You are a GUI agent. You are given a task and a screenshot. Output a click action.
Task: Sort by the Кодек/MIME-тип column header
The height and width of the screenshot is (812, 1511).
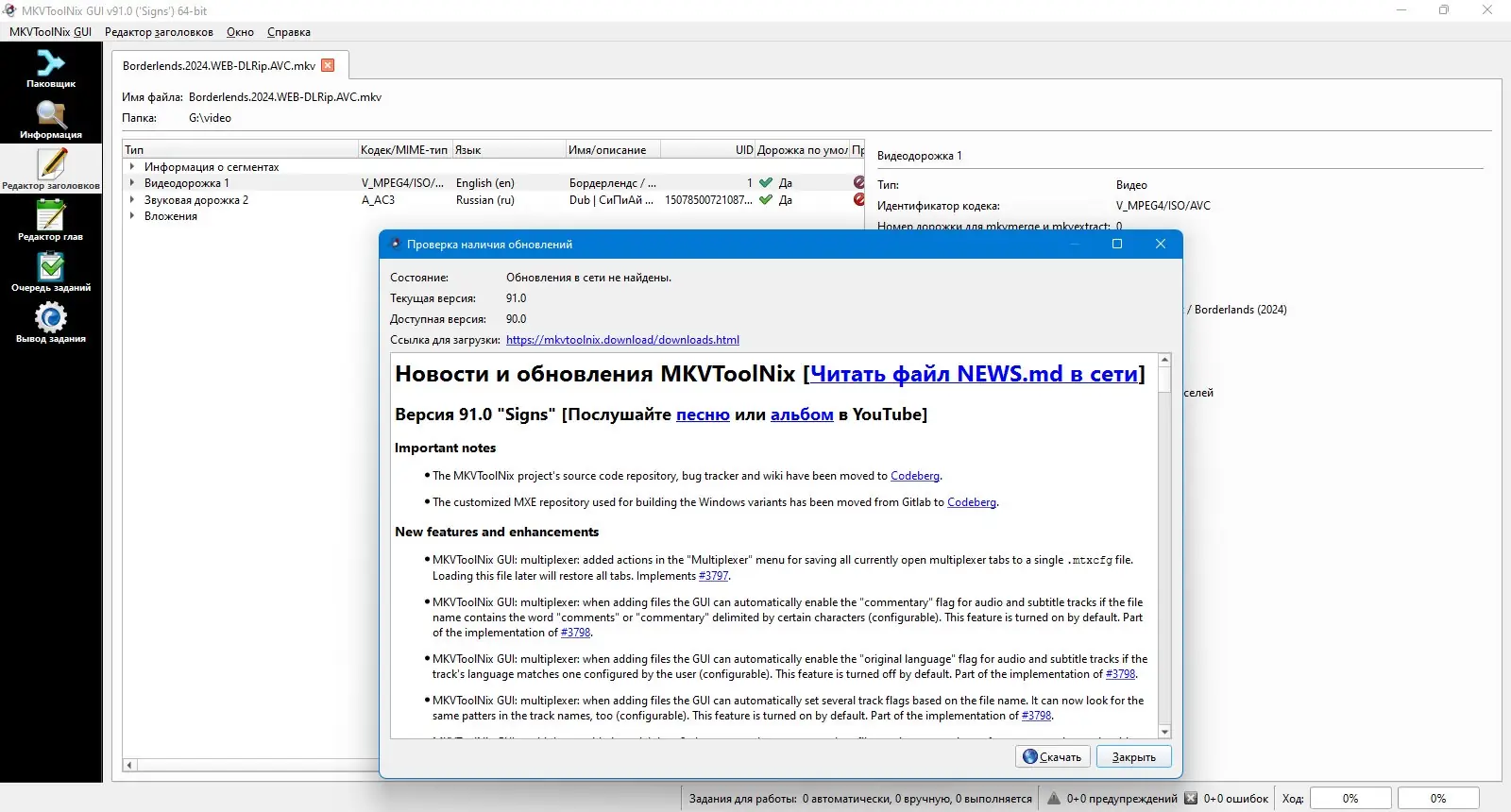click(x=405, y=150)
